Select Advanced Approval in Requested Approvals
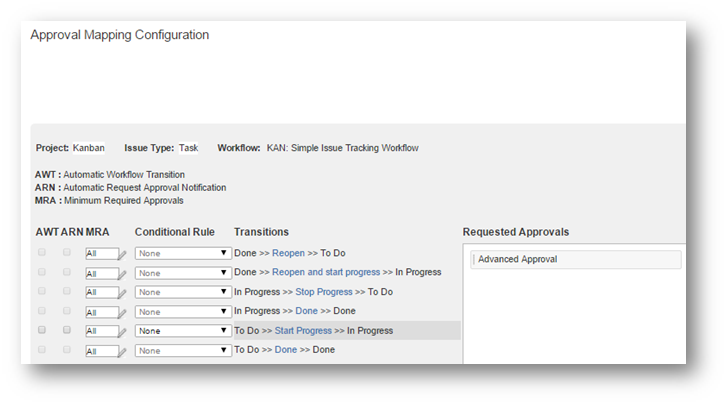 pyautogui.click(x=520, y=259)
